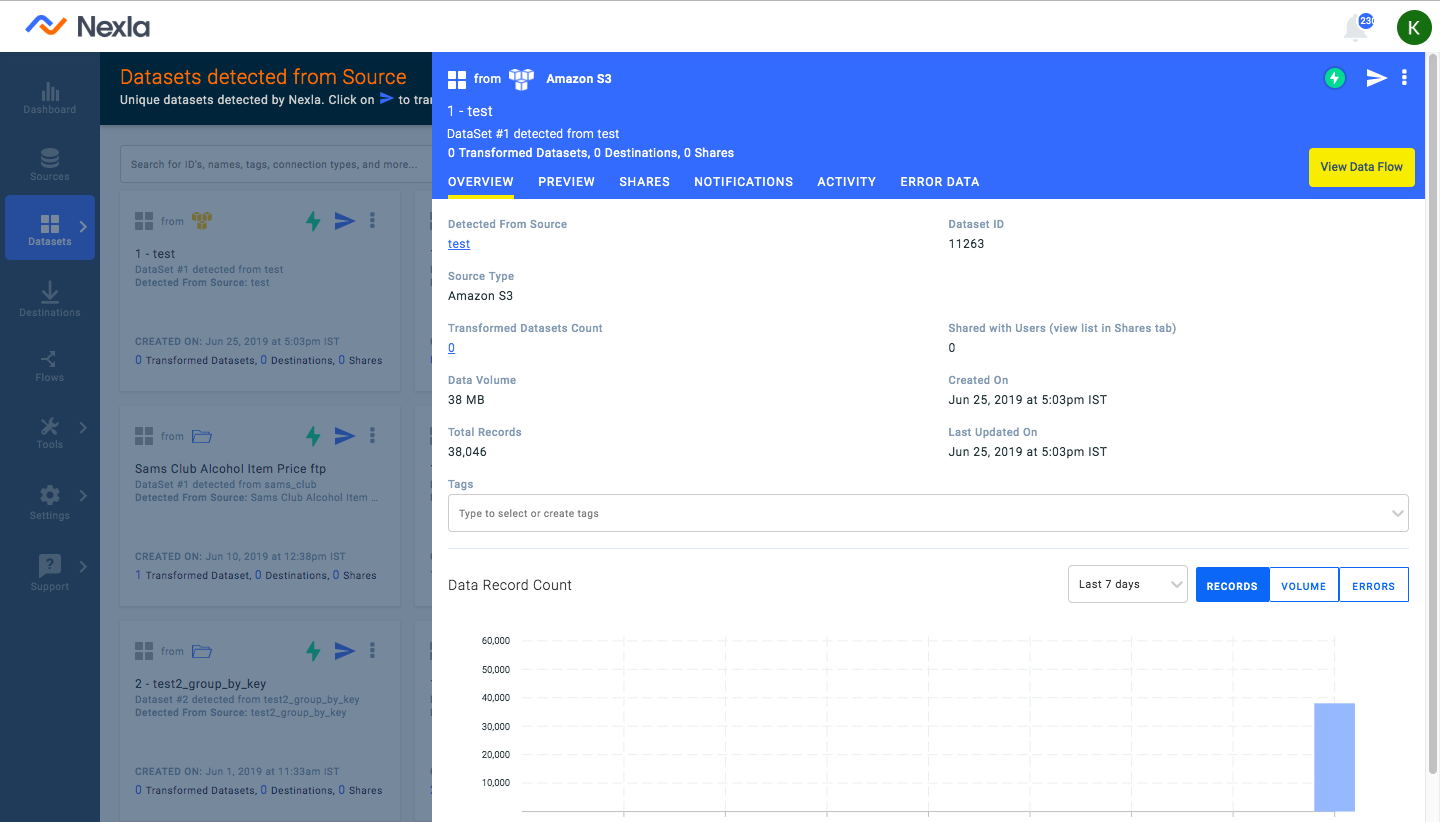Click the Nexla logo

[x=88, y=26]
